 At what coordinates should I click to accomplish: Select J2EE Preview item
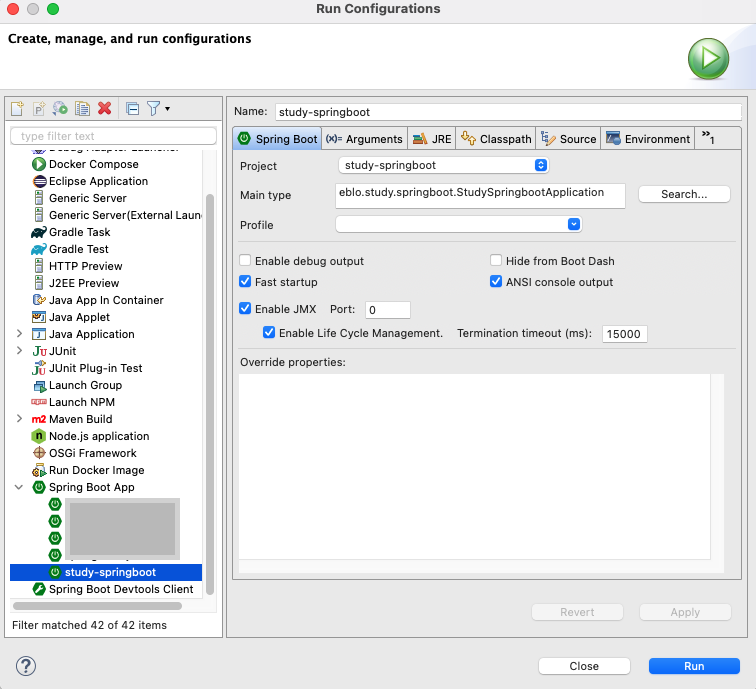(76, 283)
